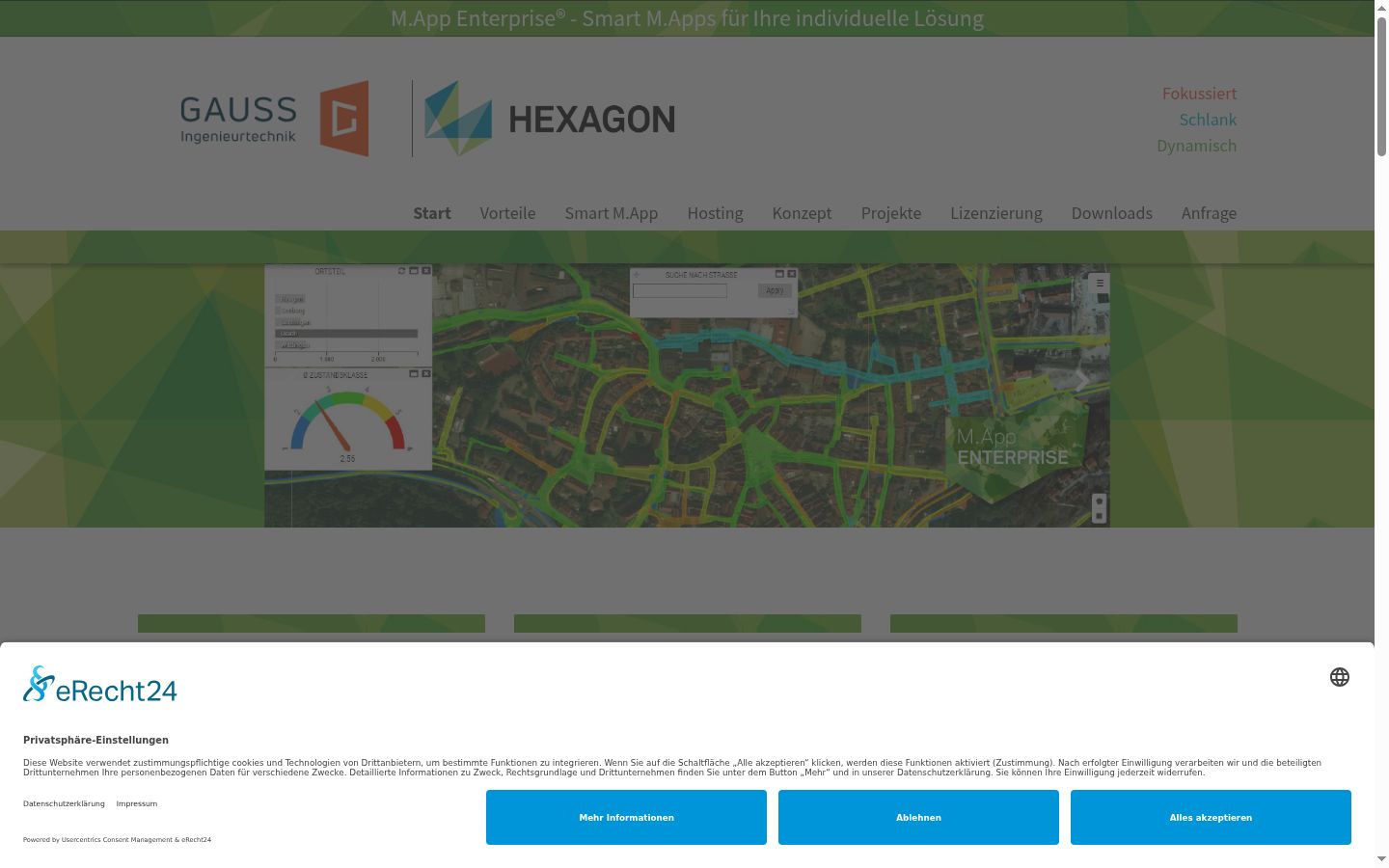Click the hamburger menu icon on the map slide
This screenshot has height=868, width=1389.
pyautogui.click(x=1100, y=283)
